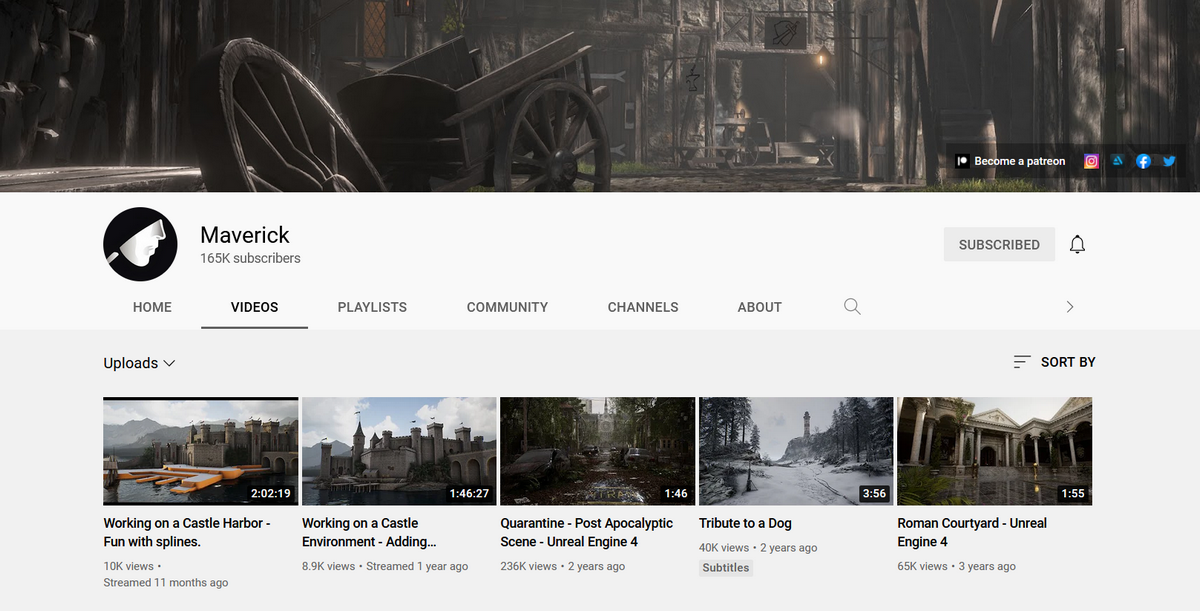Image resolution: width=1200 pixels, height=611 pixels.
Task: Click the Maverick channel avatar
Action: [140, 244]
